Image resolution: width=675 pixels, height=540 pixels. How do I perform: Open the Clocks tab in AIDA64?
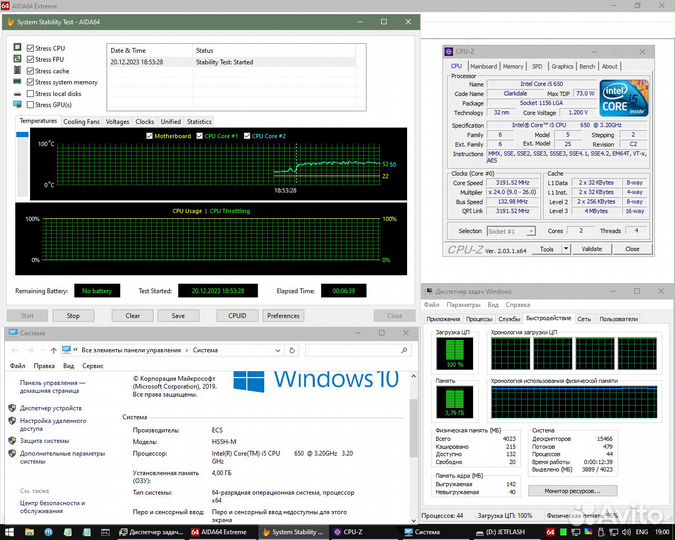[145, 122]
